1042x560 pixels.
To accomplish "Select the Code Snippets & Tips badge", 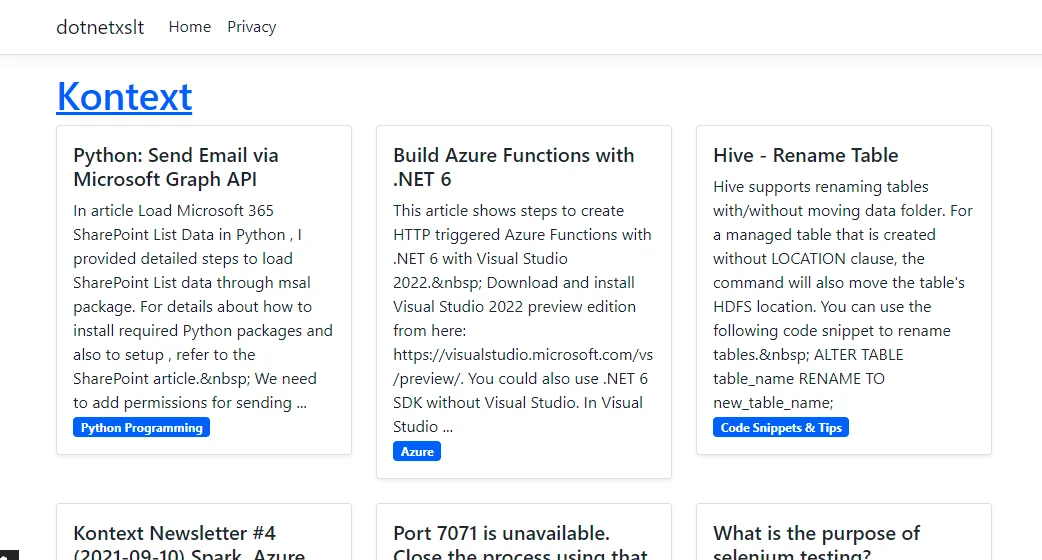I will click(x=781, y=428).
